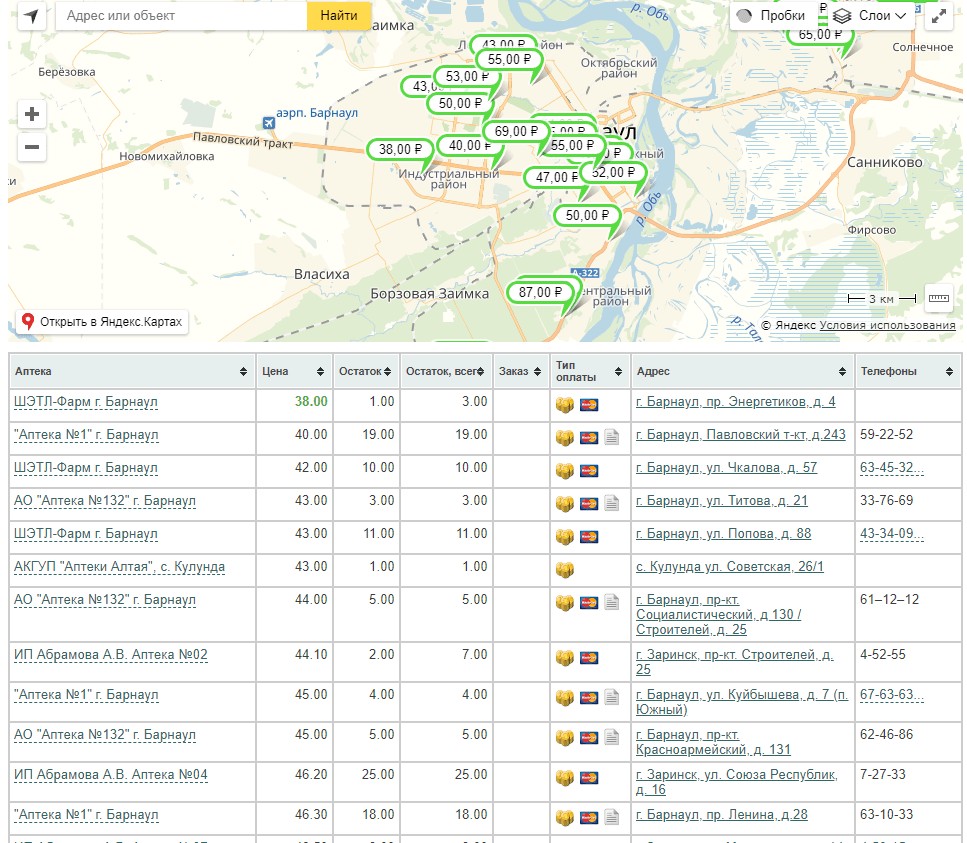Zoom in the map with plus button
This screenshot has width=967, height=843.
point(32,114)
